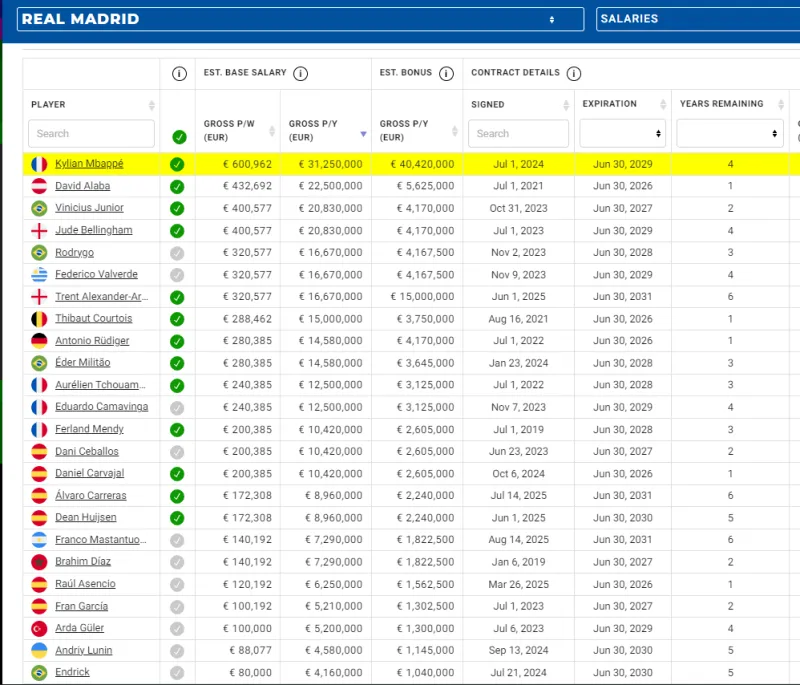Click sort arrows on Expiration column header
This screenshot has height=685, width=800.
point(659,104)
